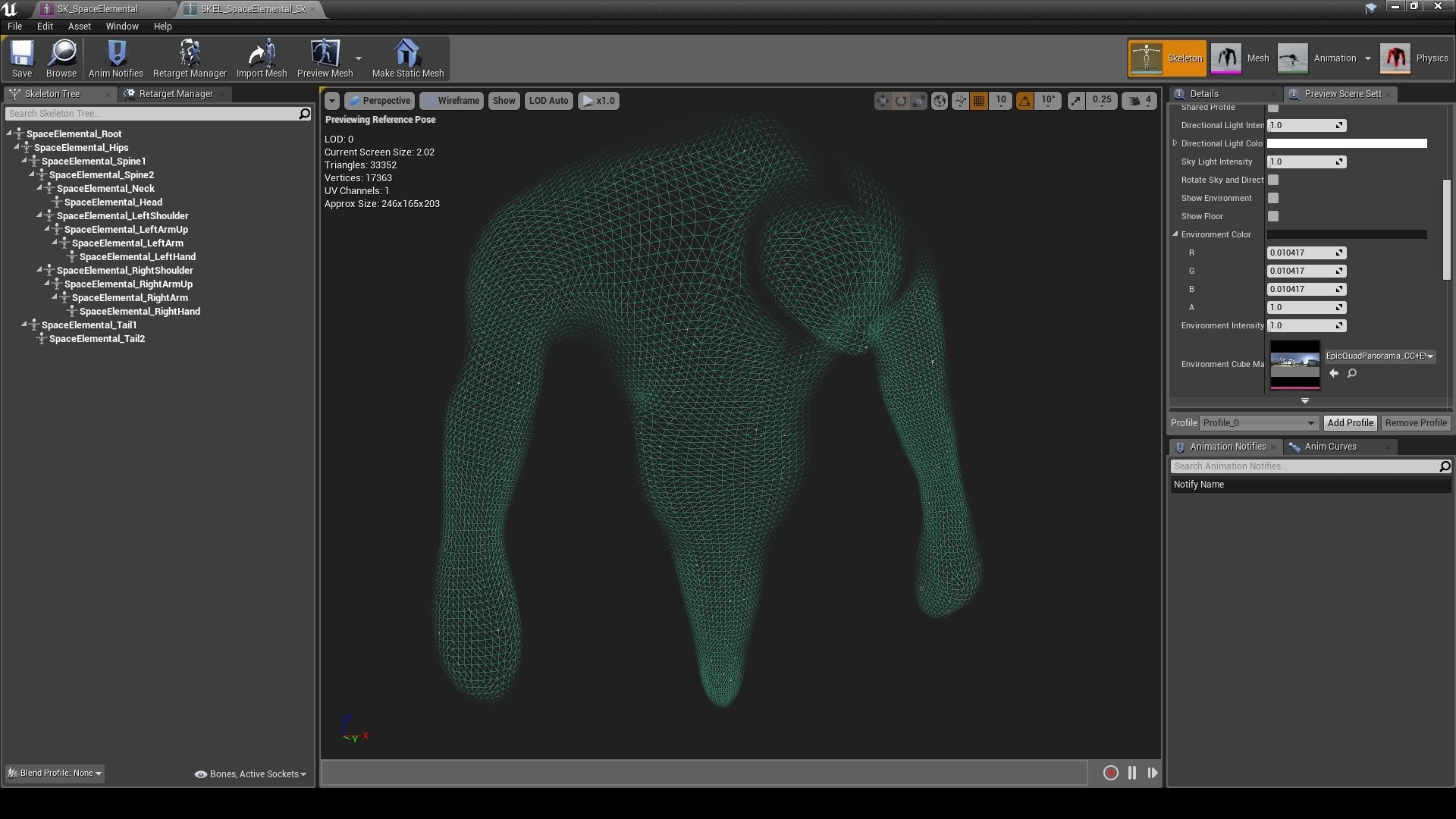Open Retarget Manager from toolbar
The width and height of the screenshot is (1456, 819).
click(189, 58)
